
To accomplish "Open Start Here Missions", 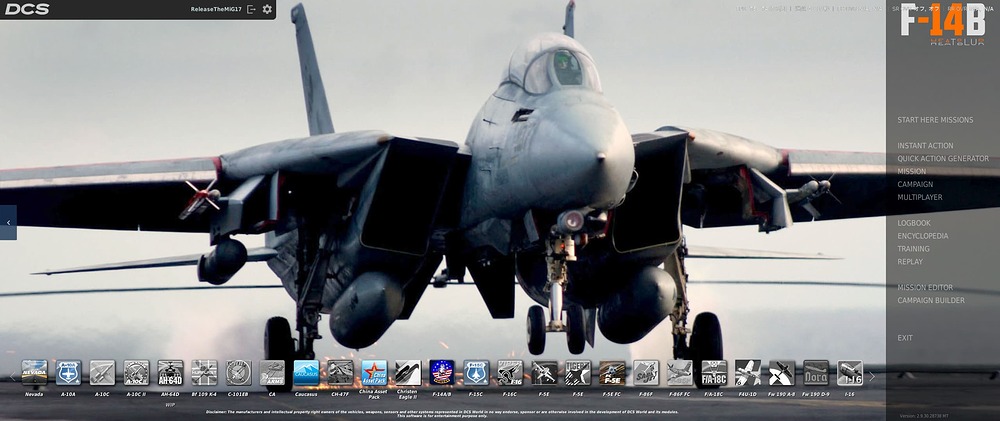I will pos(935,120).
